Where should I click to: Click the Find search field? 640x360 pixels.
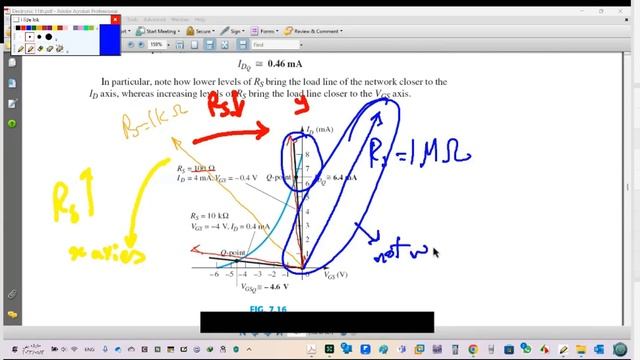pyautogui.click(x=276, y=44)
